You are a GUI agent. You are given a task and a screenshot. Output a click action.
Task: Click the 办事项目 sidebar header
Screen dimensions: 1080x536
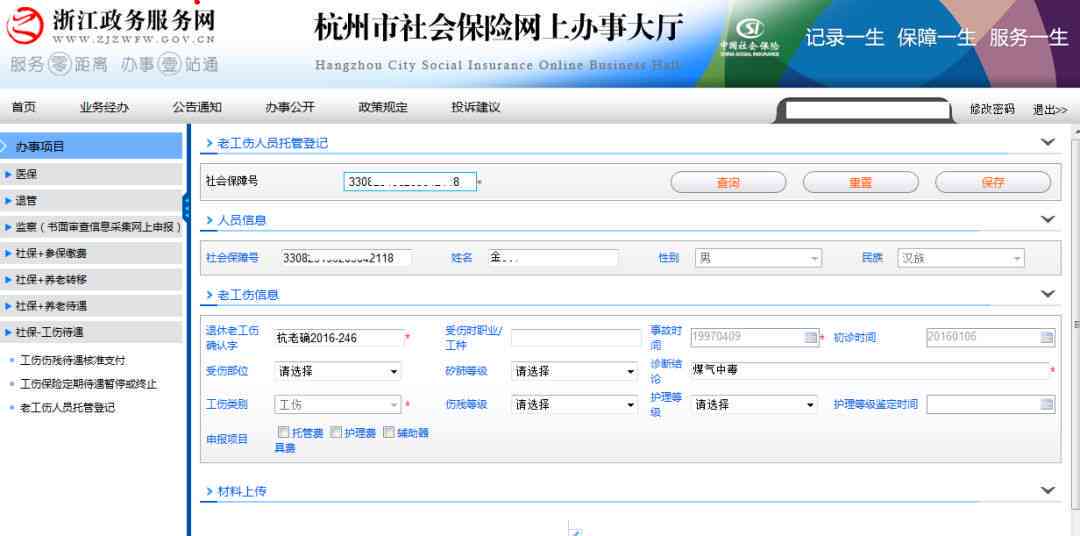[91, 146]
